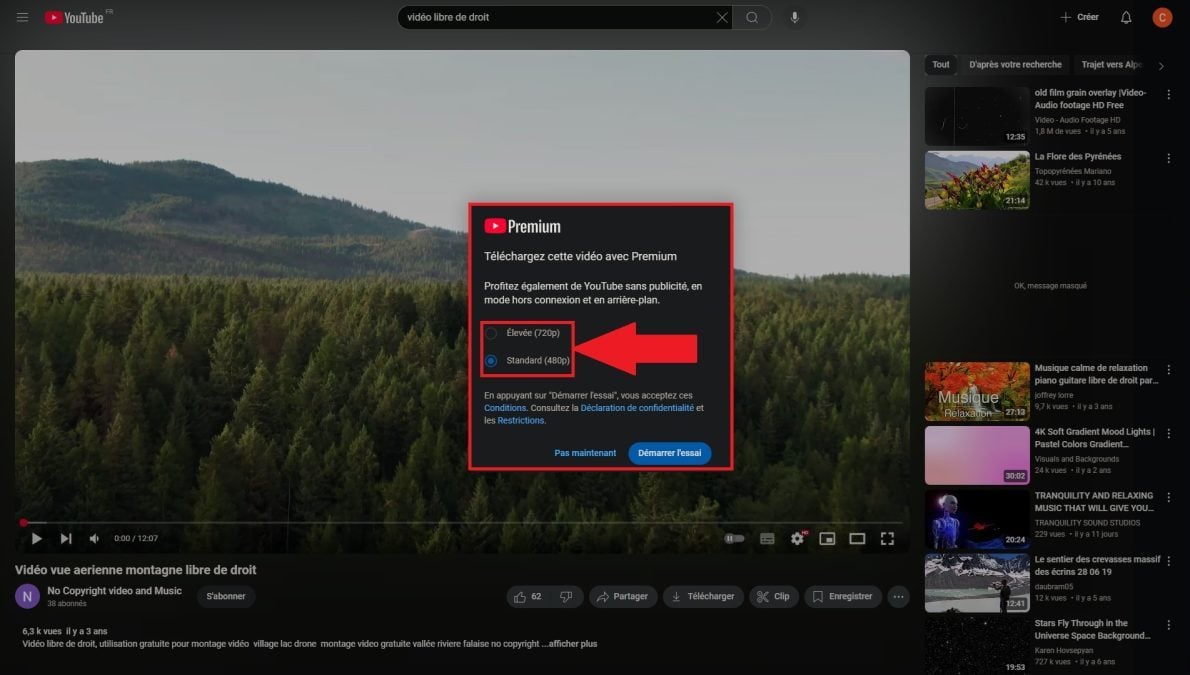This screenshot has width=1190, height=675.
Task: Open player settings gear
Action: [x=797, y=538]
